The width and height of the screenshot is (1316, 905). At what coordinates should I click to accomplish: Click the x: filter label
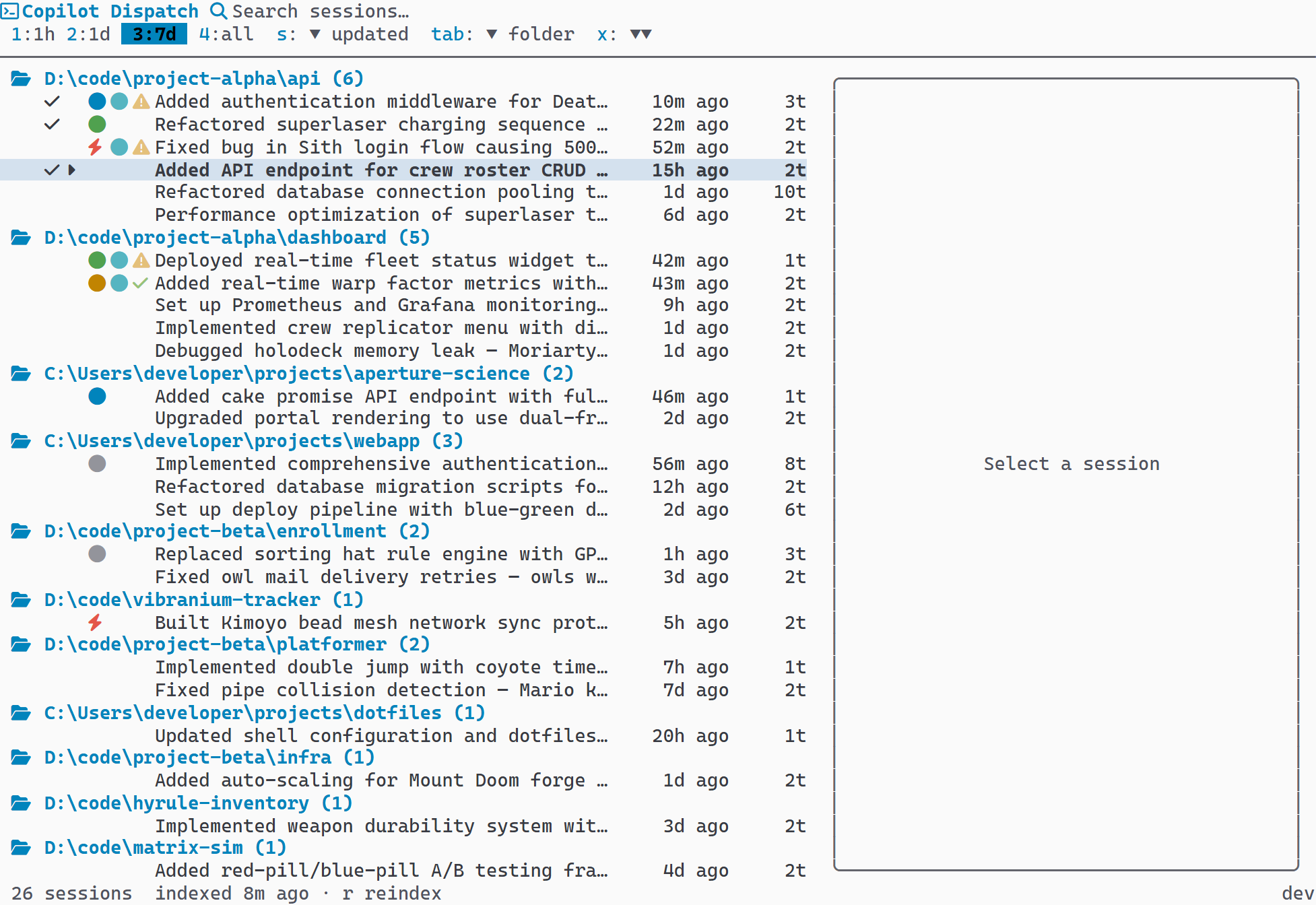[607, 34]
